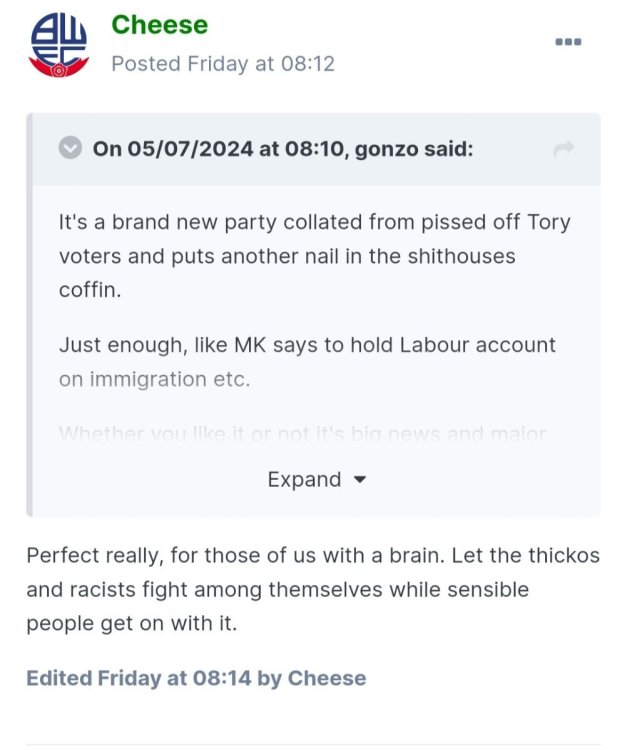Click the "coffin." line in the quote

coord(88,290)
